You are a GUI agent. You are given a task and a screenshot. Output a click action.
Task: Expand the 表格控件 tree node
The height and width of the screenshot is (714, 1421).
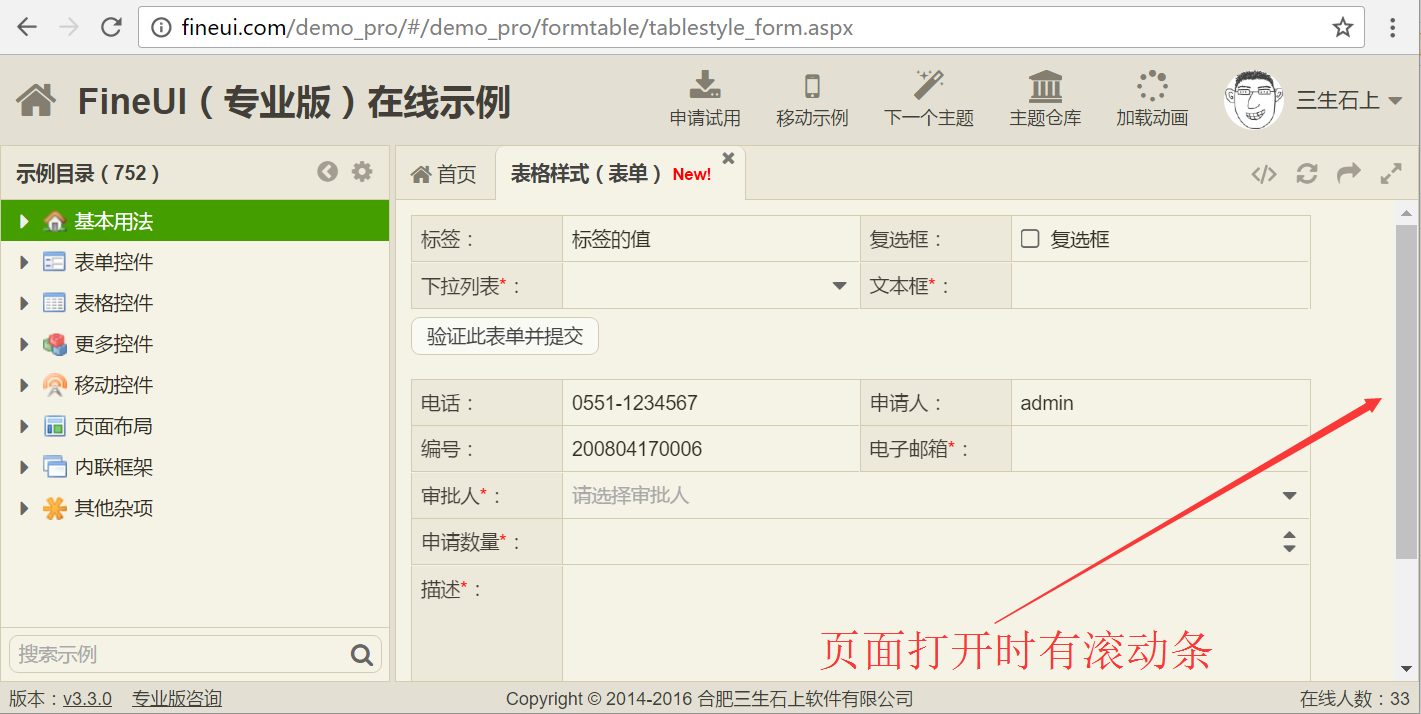click(x=24, y=303)
